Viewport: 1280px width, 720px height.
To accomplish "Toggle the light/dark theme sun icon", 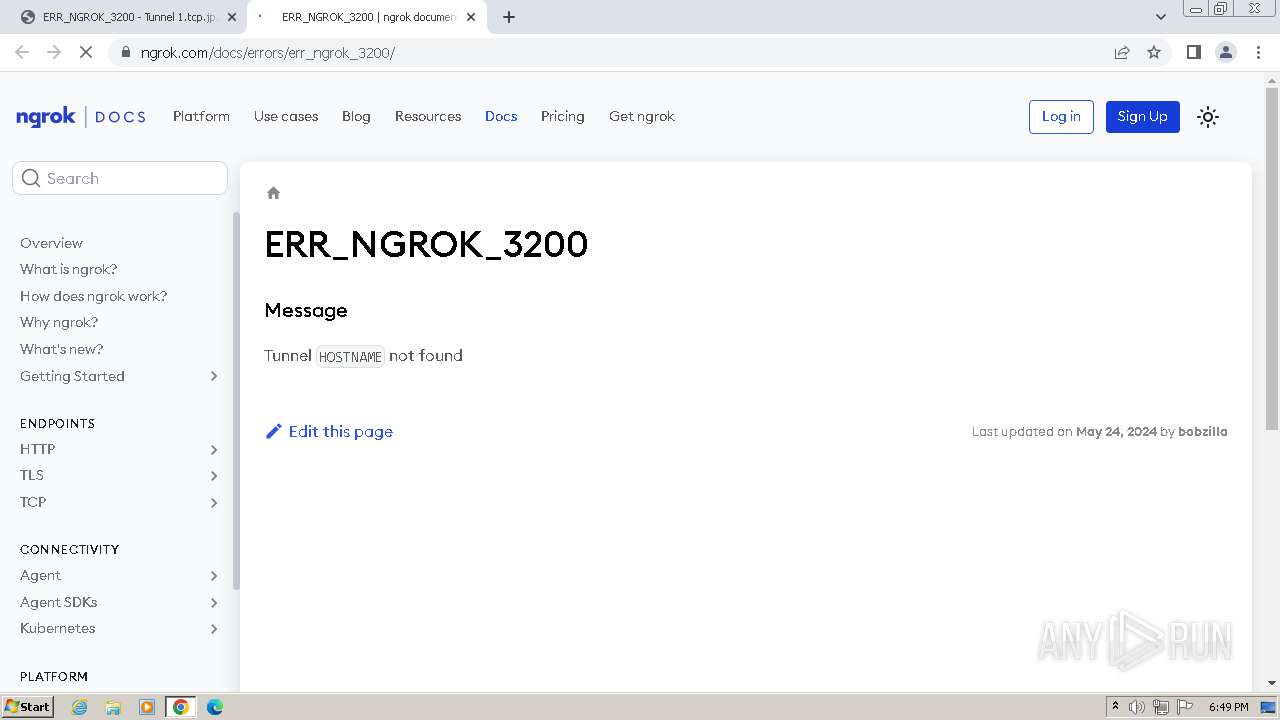I will (1208, 117).
